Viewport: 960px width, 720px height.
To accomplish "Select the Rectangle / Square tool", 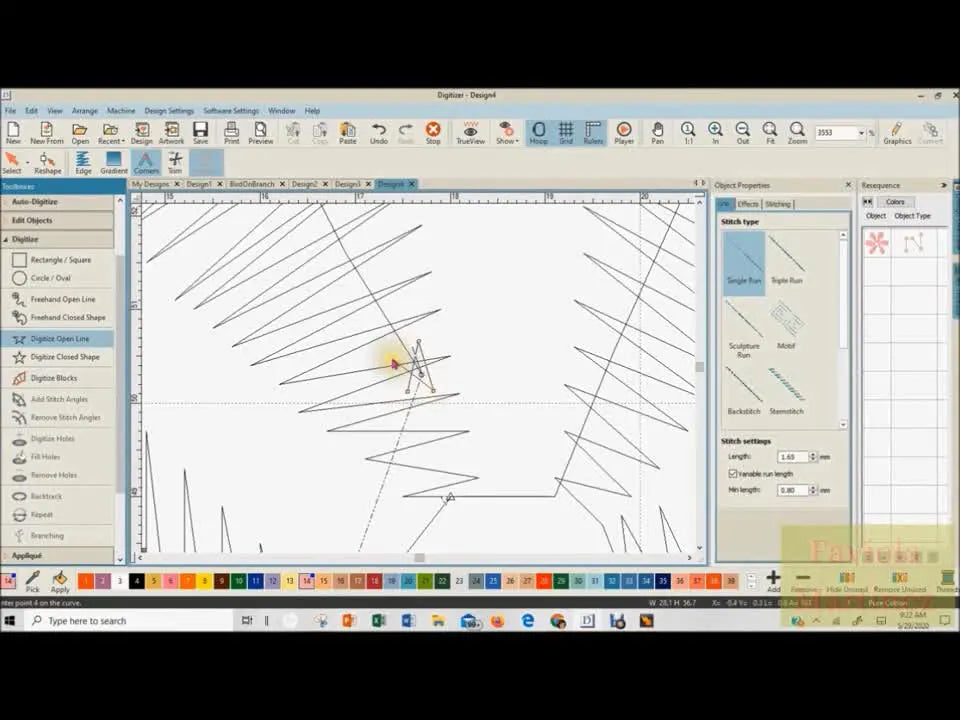I will (x=60, y=259).
